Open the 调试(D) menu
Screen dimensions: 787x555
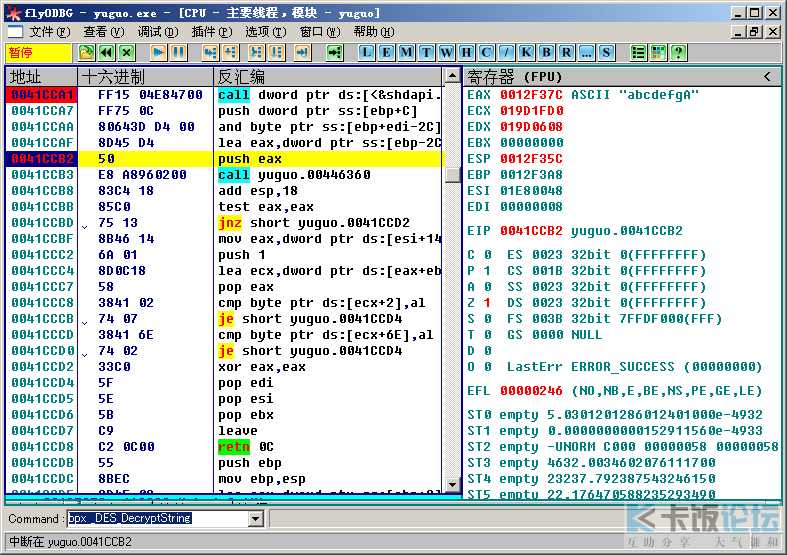point(158,32)
